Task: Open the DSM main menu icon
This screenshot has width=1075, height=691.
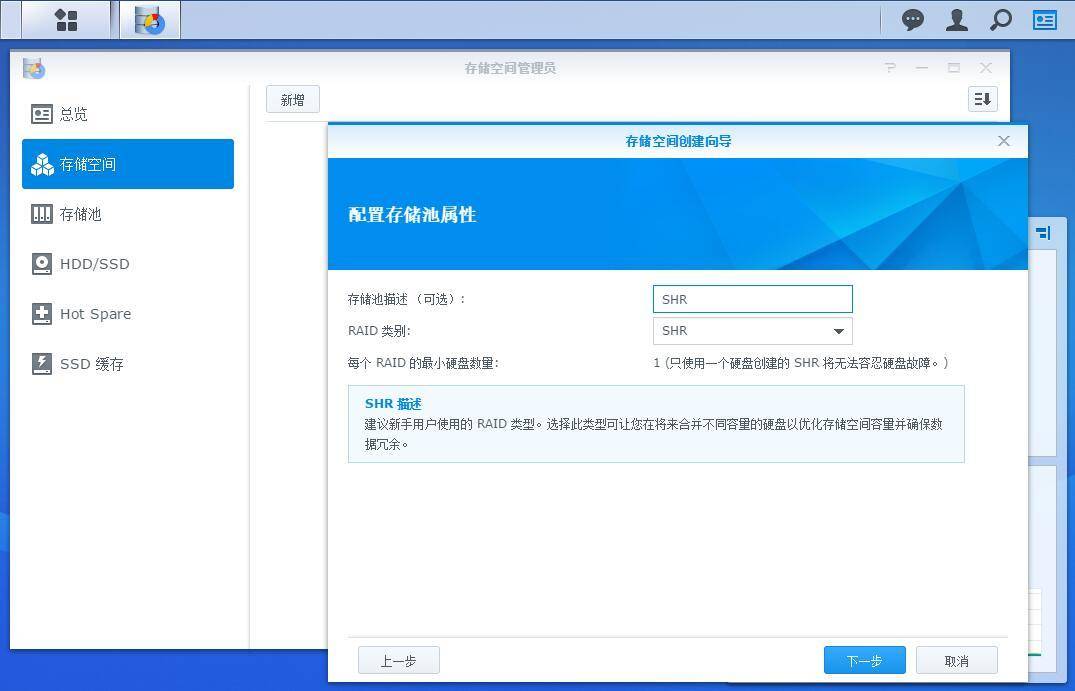Action: [x=66, y=20]
